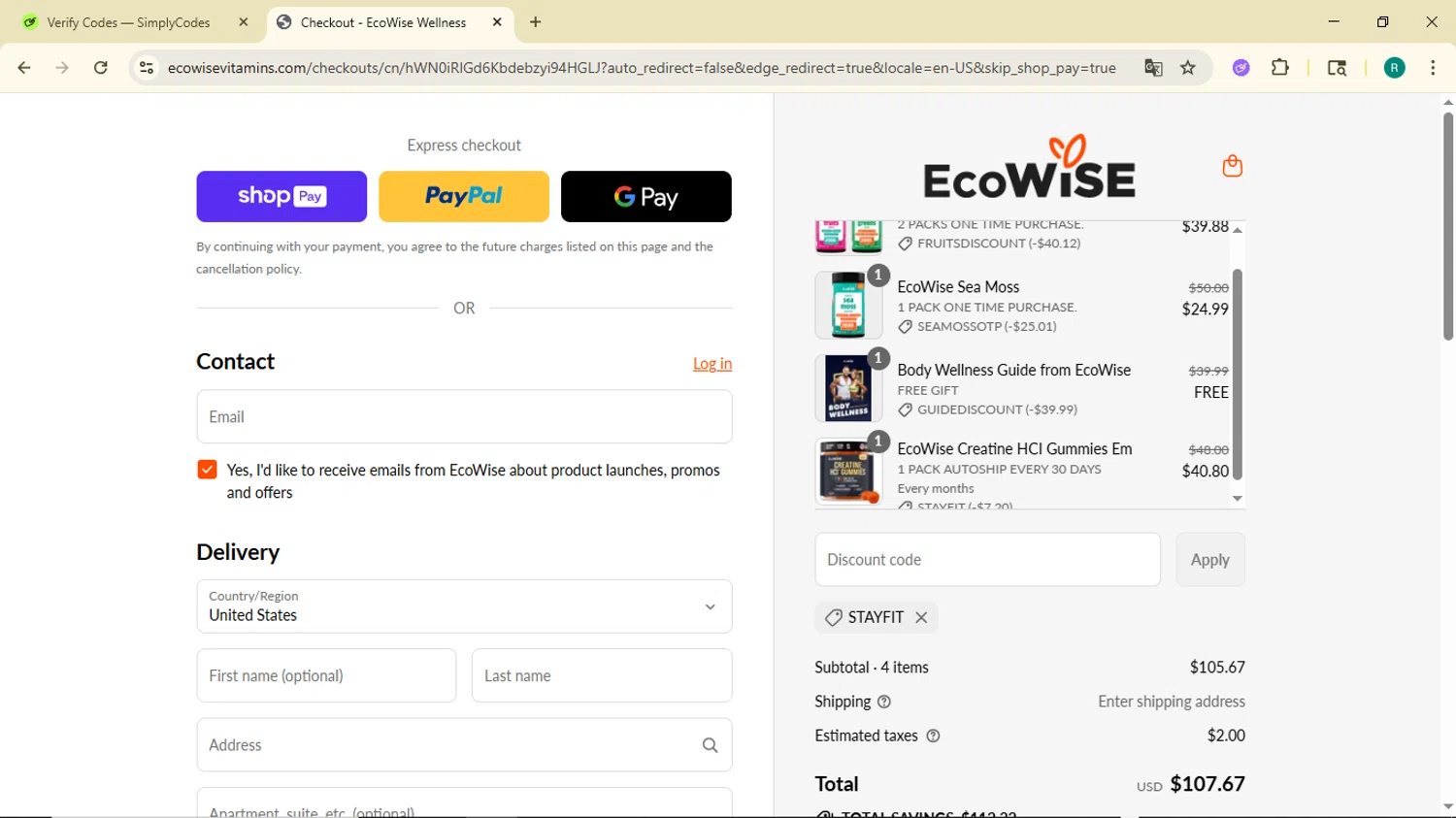
Task: Click the page scrollbar down arrow
Action: [1448, 807]
